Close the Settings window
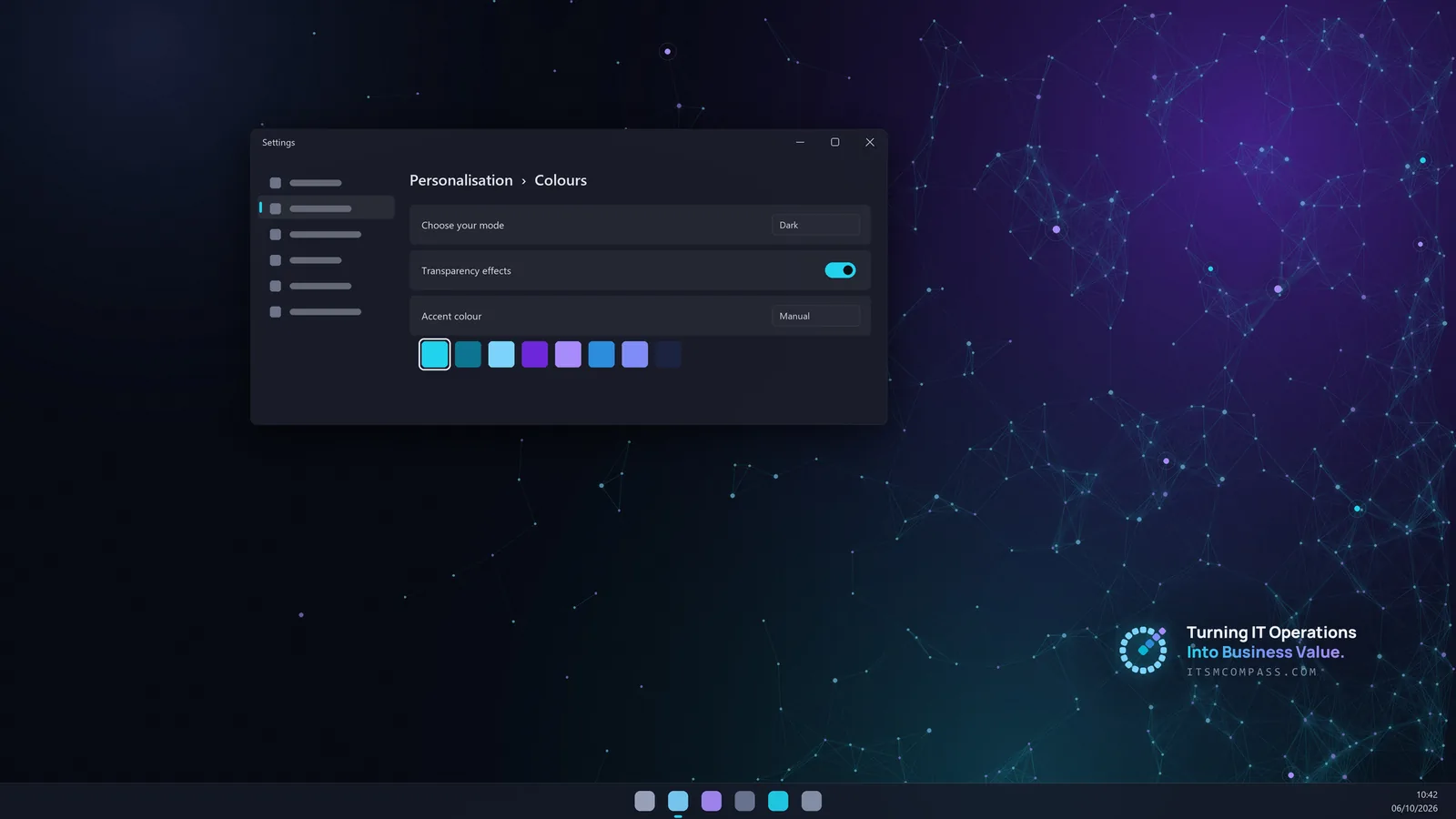This screenshot has width=1456, height=819. pyautogui.click(x=870, y=142)
